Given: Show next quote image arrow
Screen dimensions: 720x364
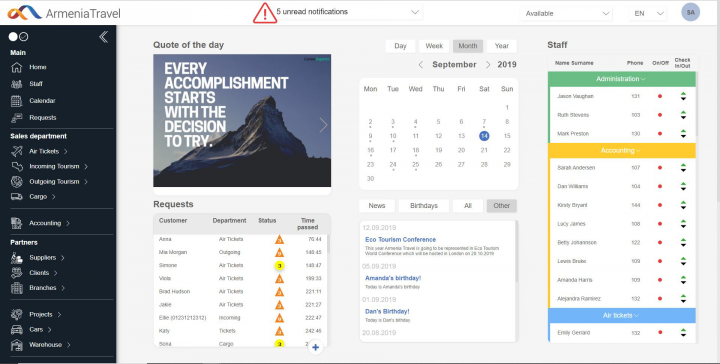Looking at the screenshot, I should pos(323,124).
